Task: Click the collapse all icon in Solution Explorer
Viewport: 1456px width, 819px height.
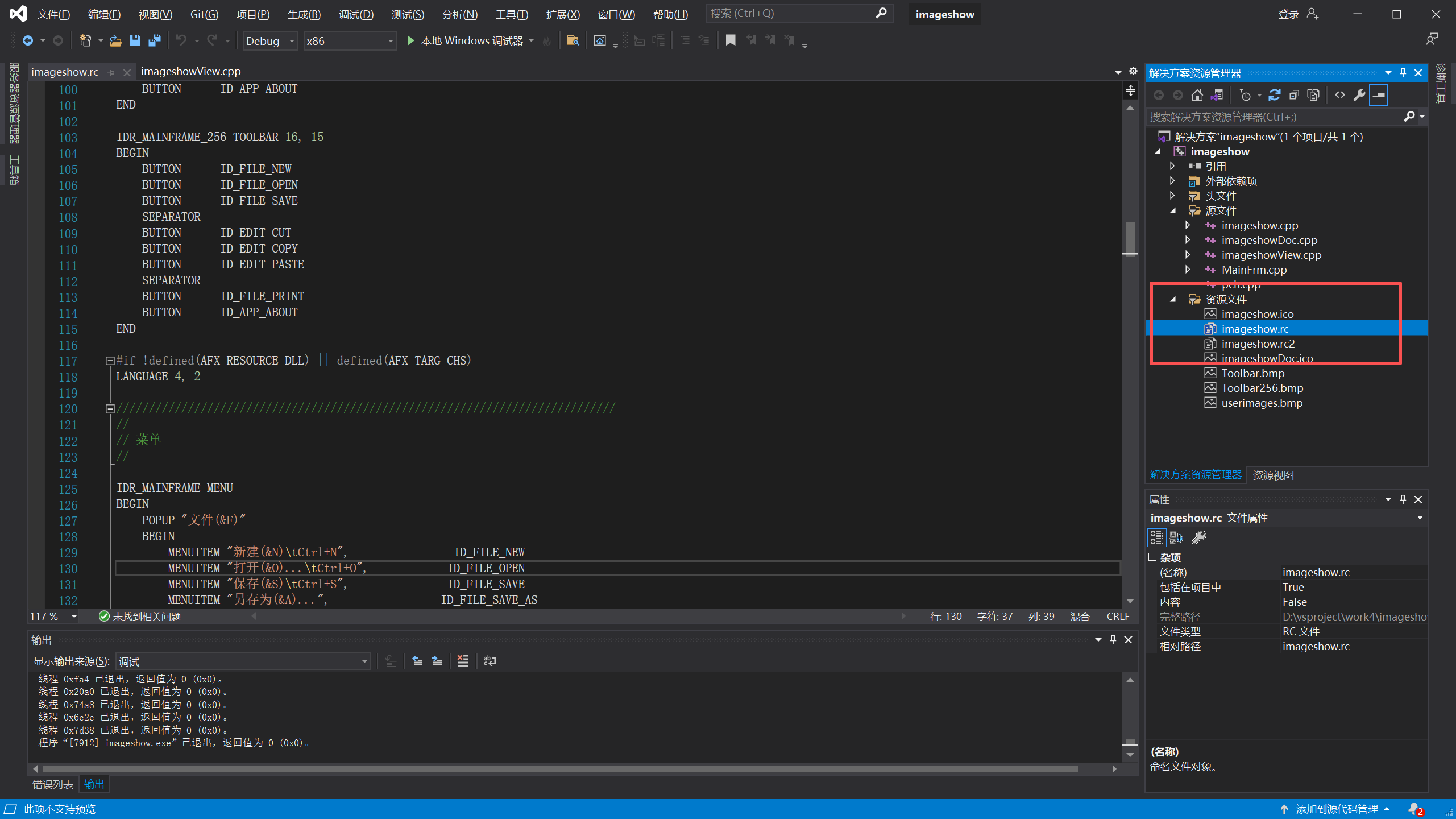Action: pyautogui.click(x=1294, y=95)
